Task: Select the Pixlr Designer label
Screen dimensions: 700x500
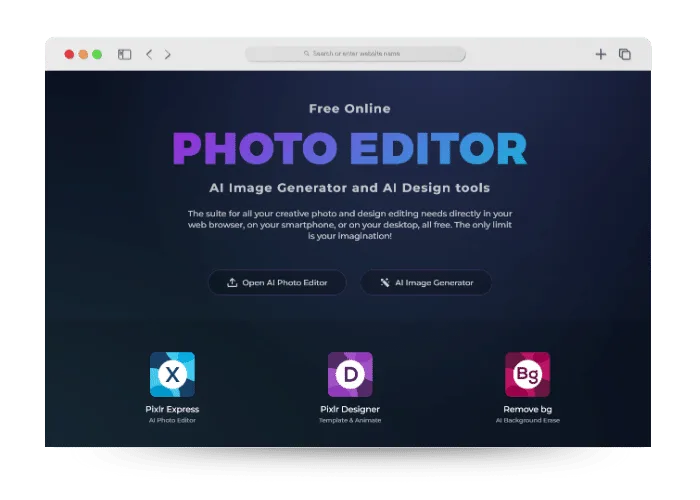Action: click(x=350, y=409)
